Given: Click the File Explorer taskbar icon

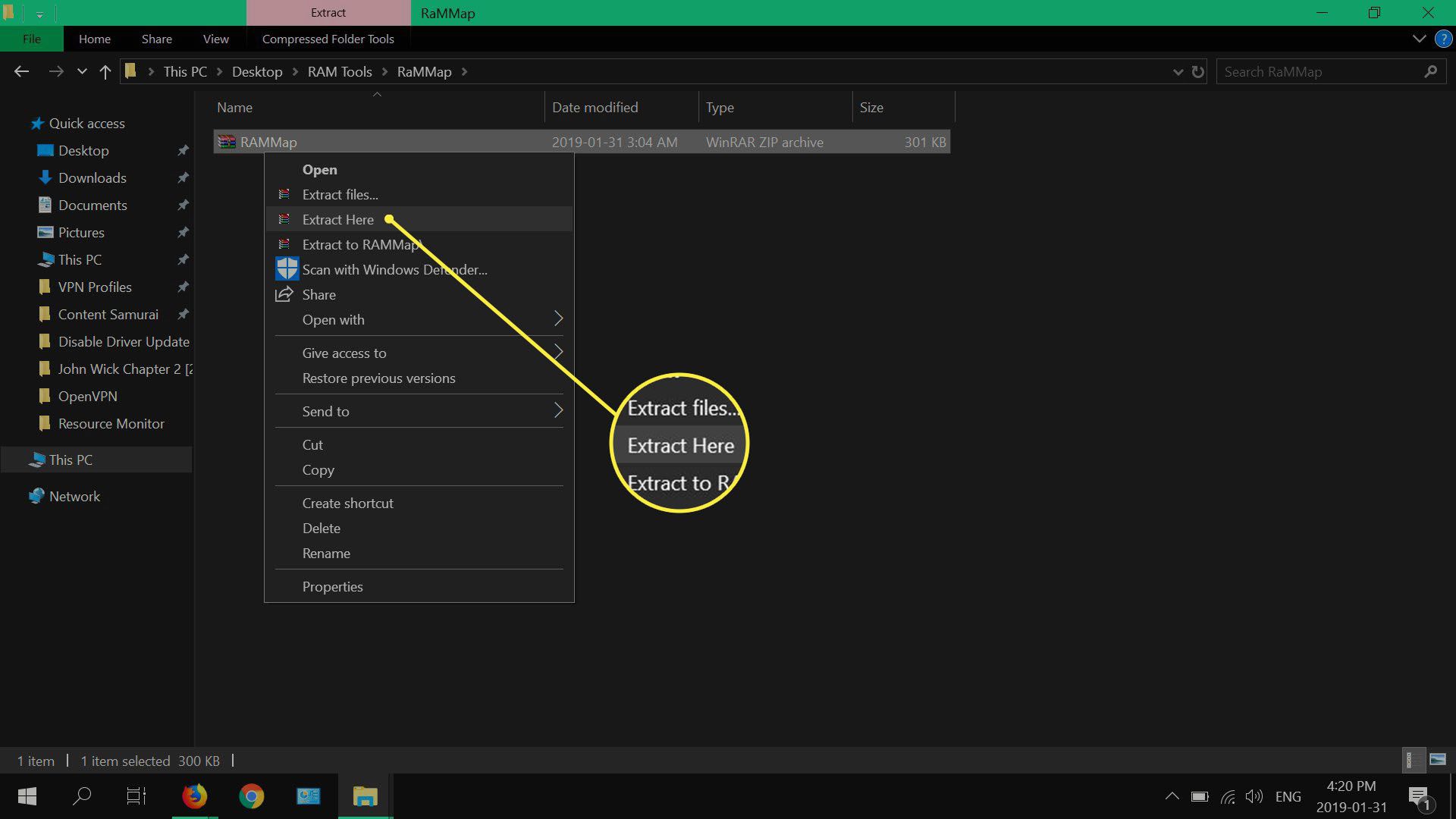Looking at the screenshot, I should pos(363,796).
